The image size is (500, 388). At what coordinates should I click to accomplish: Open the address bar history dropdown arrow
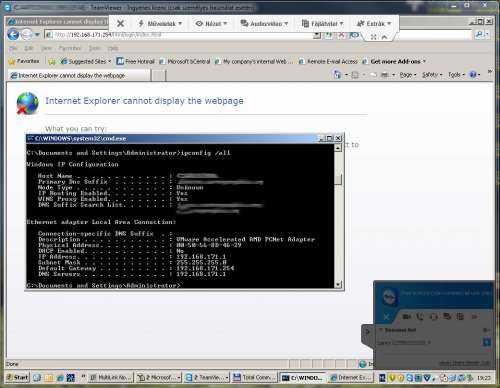317,35
